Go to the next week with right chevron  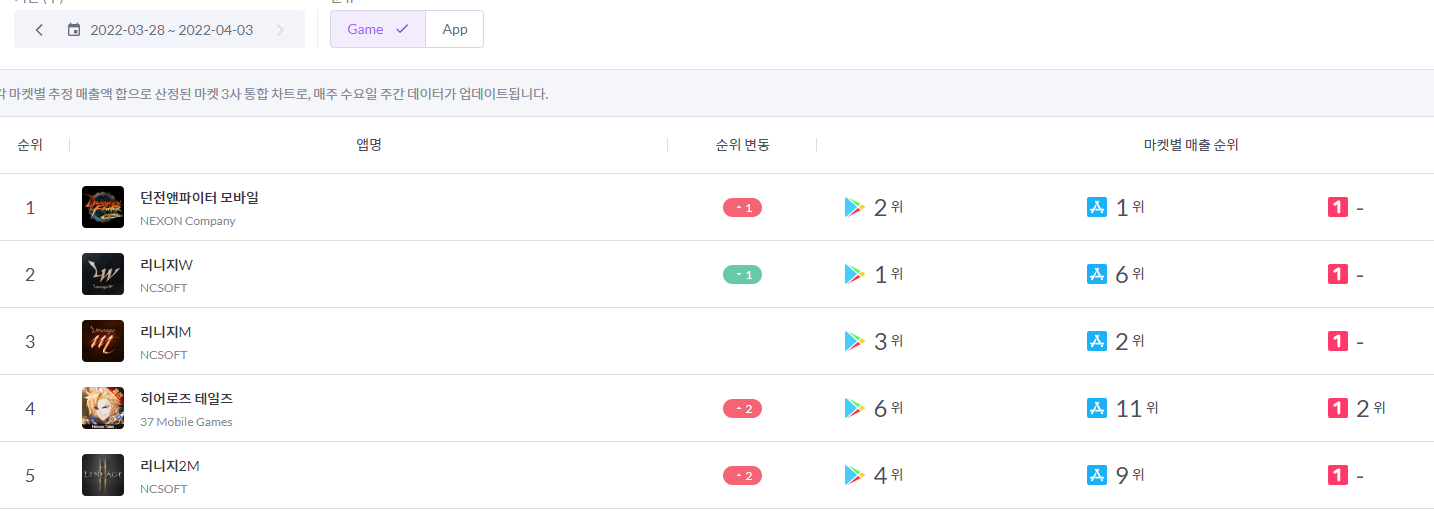tap(279, 30)
